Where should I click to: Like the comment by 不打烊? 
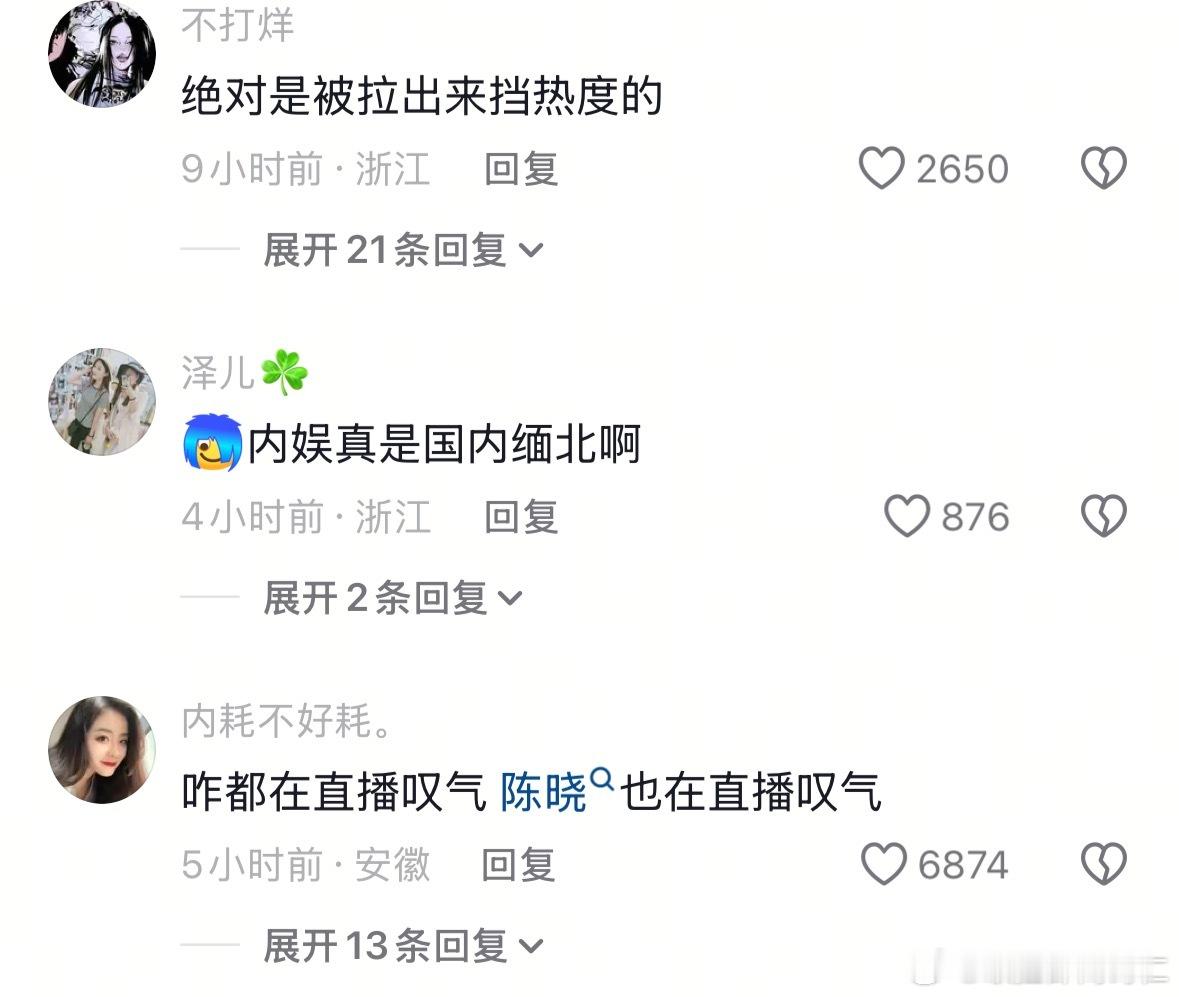click(881, 168)
